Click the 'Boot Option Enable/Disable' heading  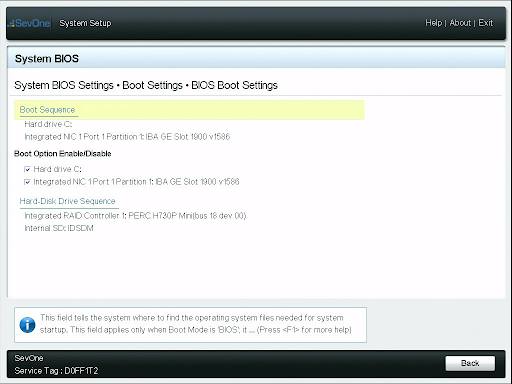[63, 154]
